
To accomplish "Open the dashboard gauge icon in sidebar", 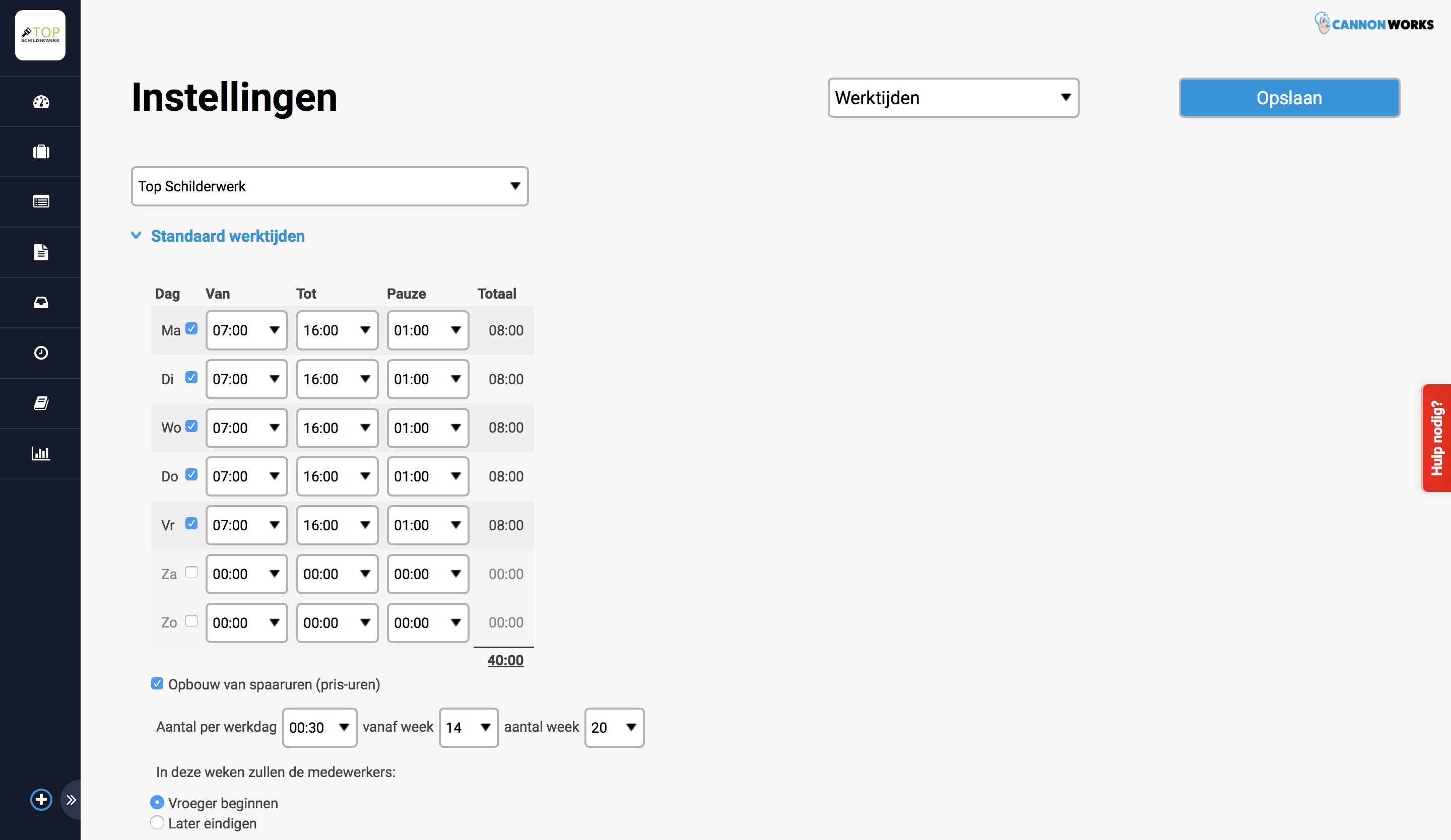I will (41, 102).
